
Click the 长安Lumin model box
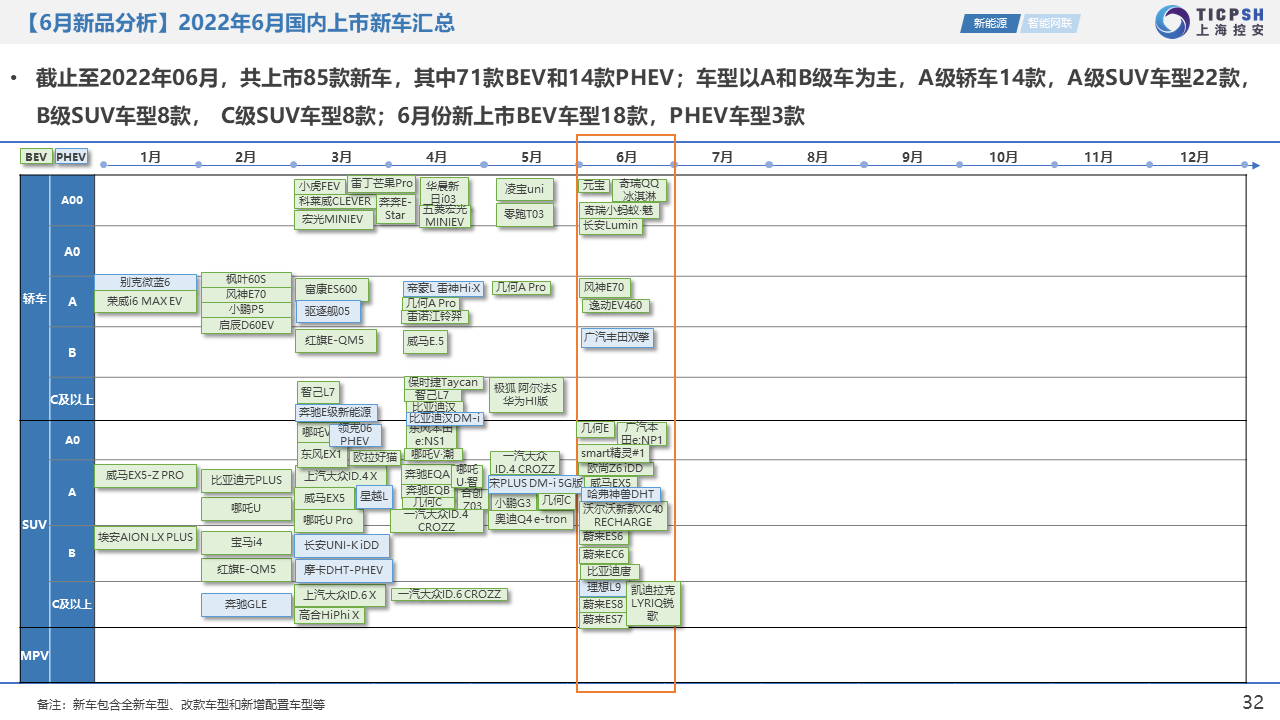[610, 226]
